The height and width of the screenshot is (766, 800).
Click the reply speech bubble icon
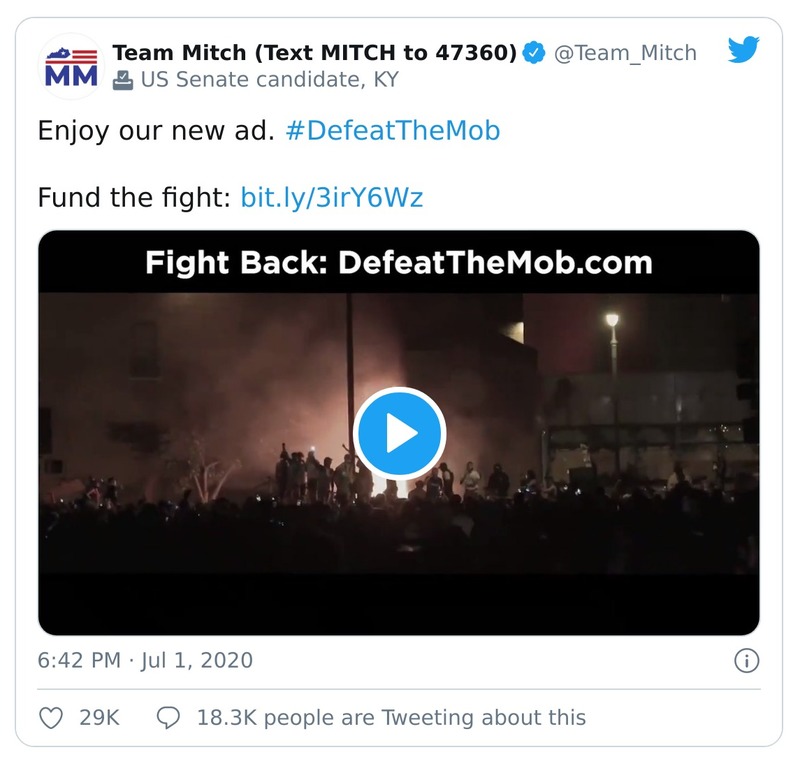pyautogui.click(x=169, y=717)
